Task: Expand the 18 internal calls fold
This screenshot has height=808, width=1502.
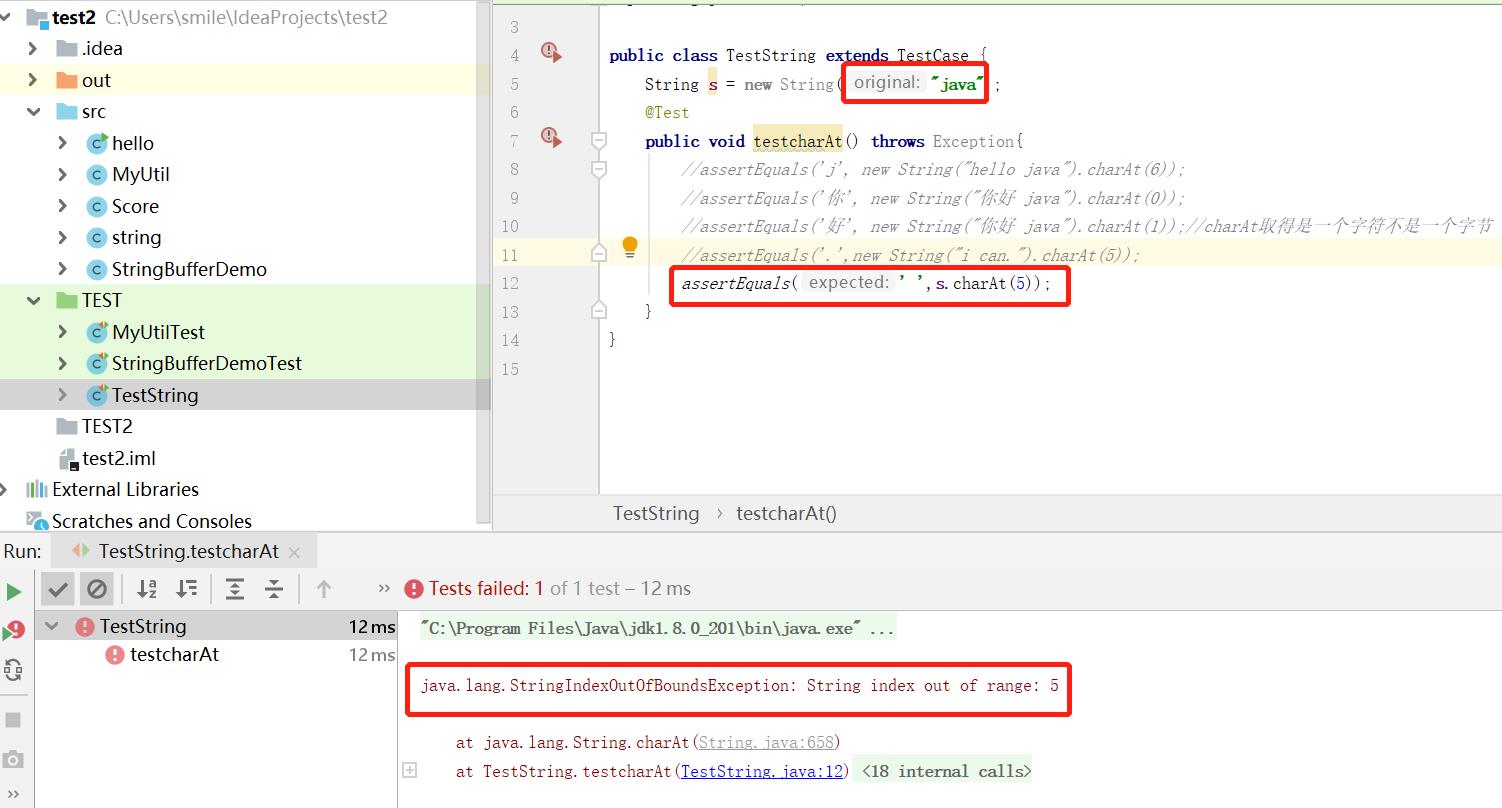Action: (x=409, y=770)
